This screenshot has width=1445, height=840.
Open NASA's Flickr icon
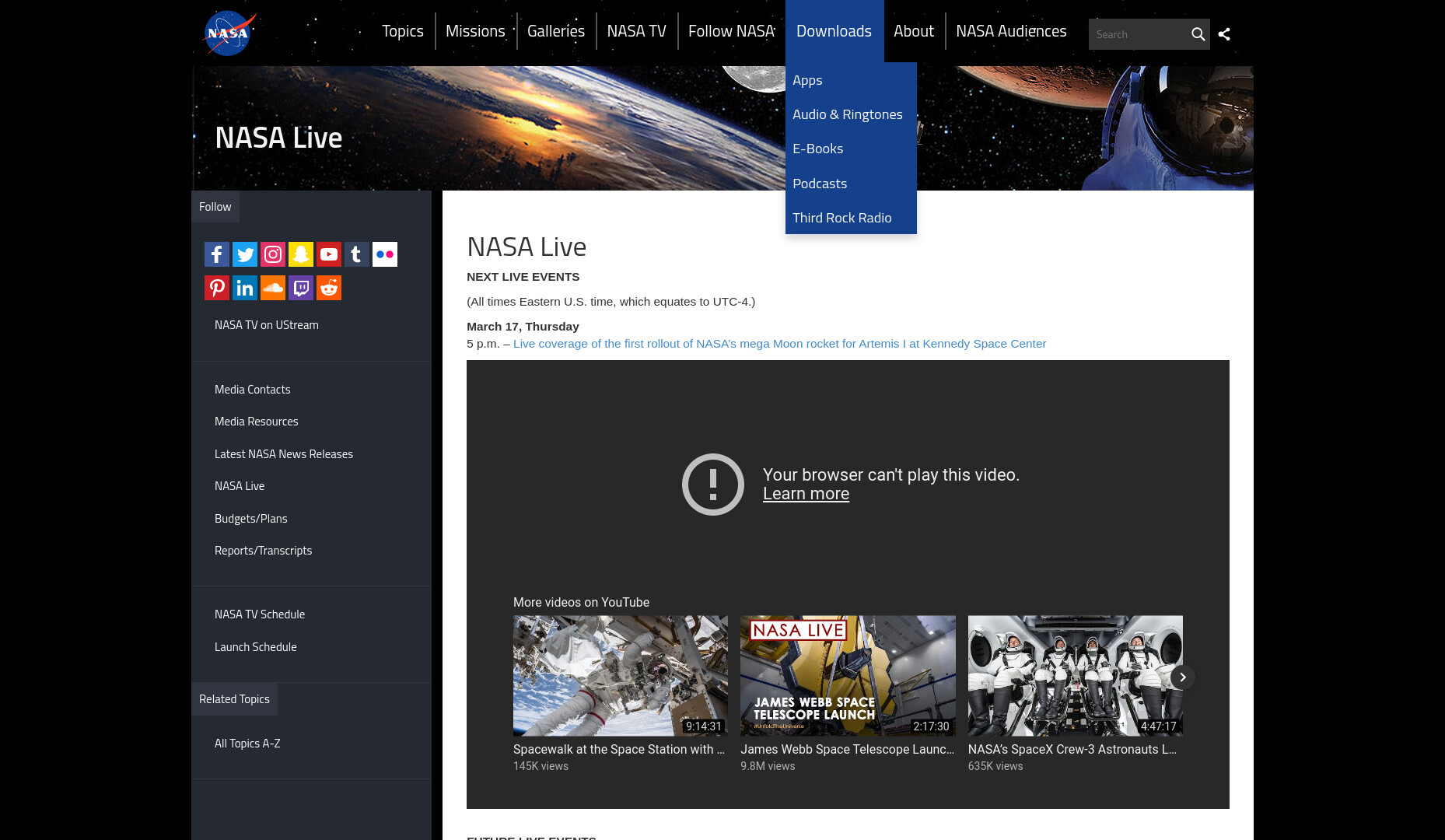click(385, 254)
